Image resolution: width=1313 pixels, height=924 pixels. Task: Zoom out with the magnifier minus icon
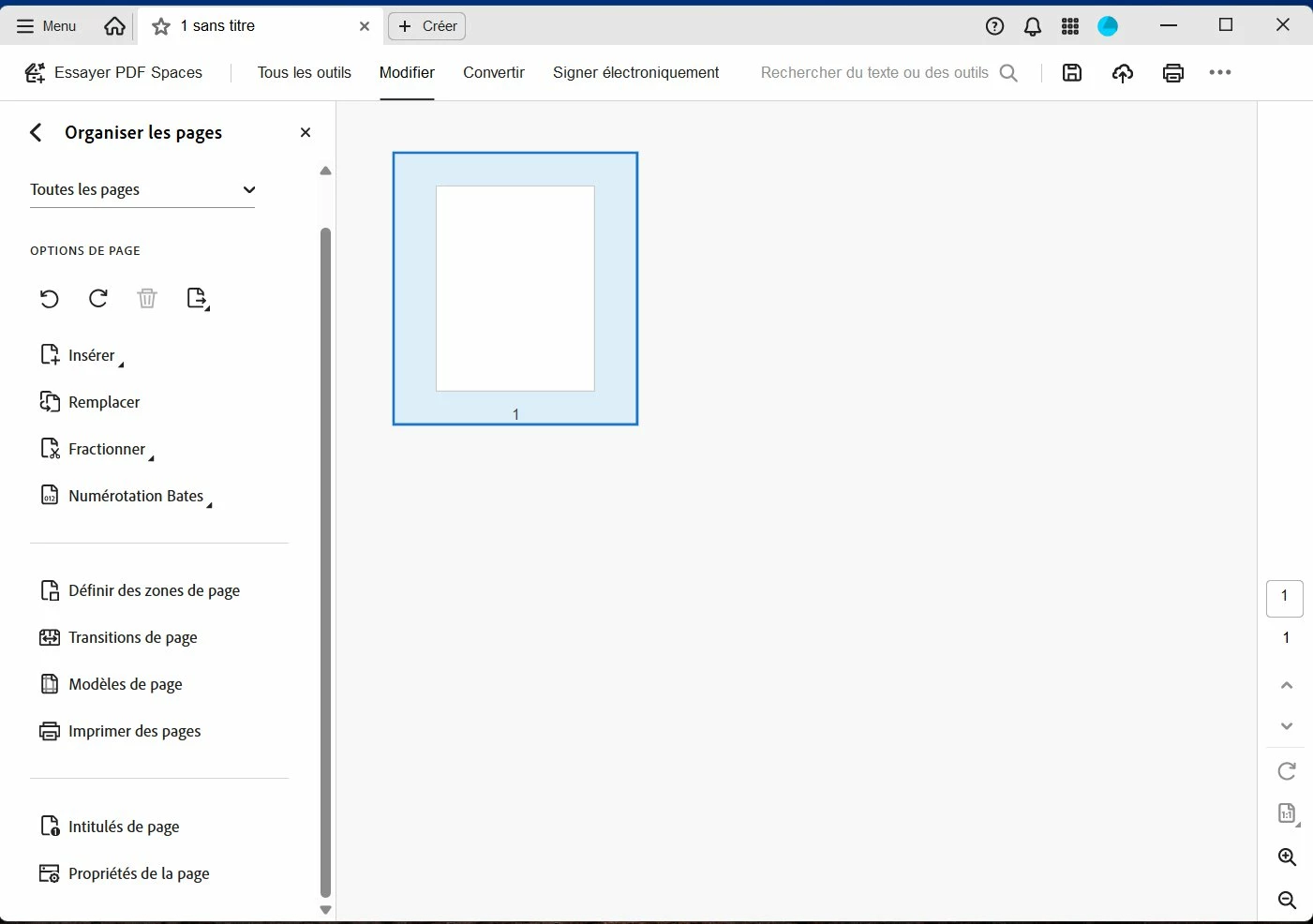tap(1288, 901)
